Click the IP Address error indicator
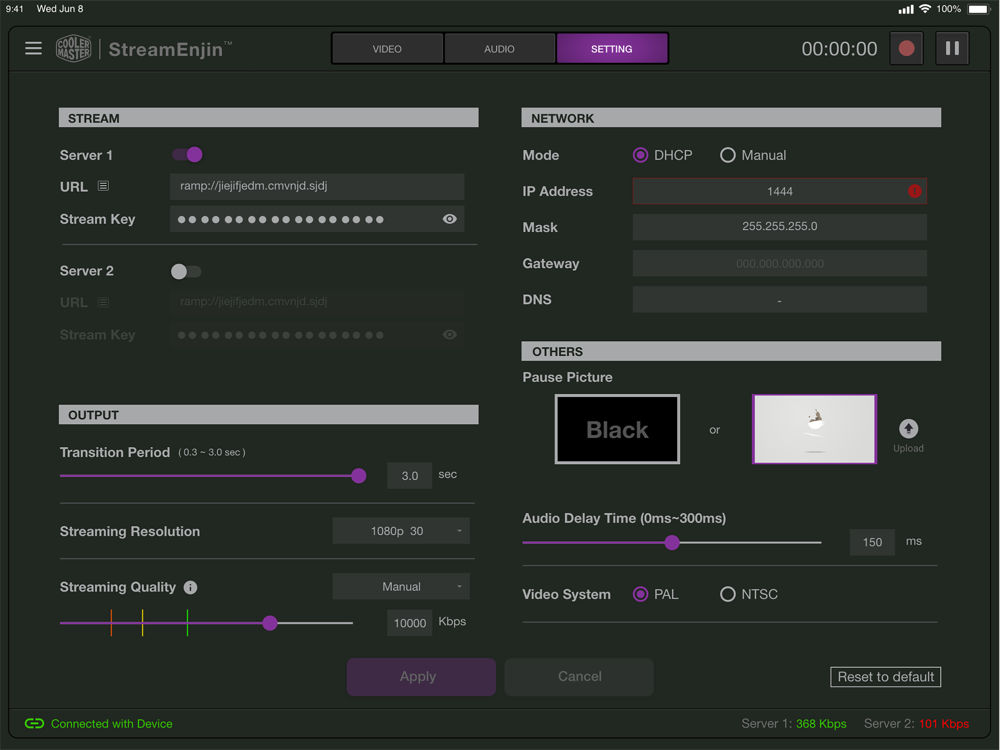The width and height of the screenshot is (1000, 750). [x=915, y=191]
